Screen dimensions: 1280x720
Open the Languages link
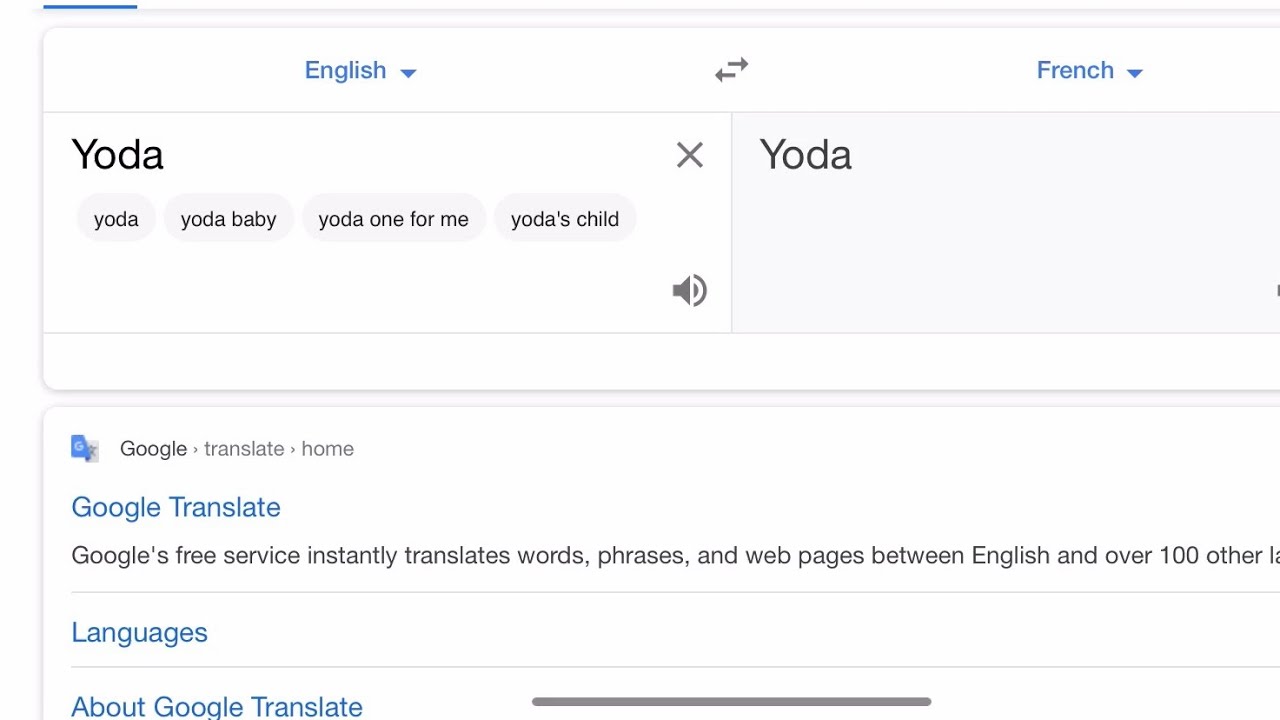tap(140, 632)
